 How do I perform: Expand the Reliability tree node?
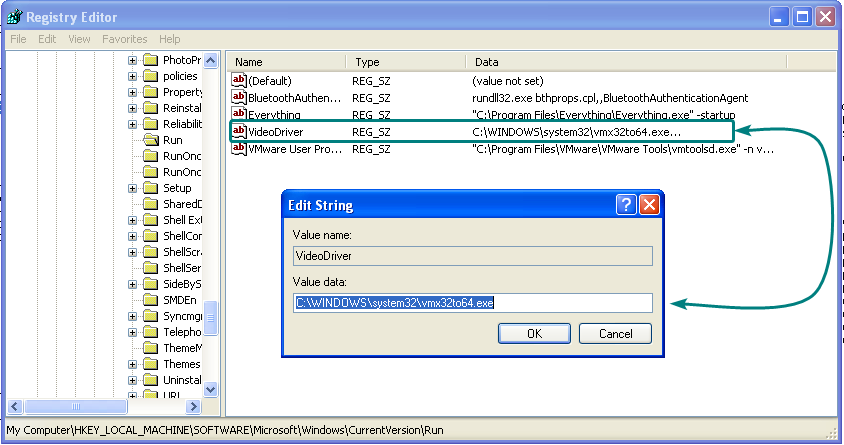click(x=133, y=124)
